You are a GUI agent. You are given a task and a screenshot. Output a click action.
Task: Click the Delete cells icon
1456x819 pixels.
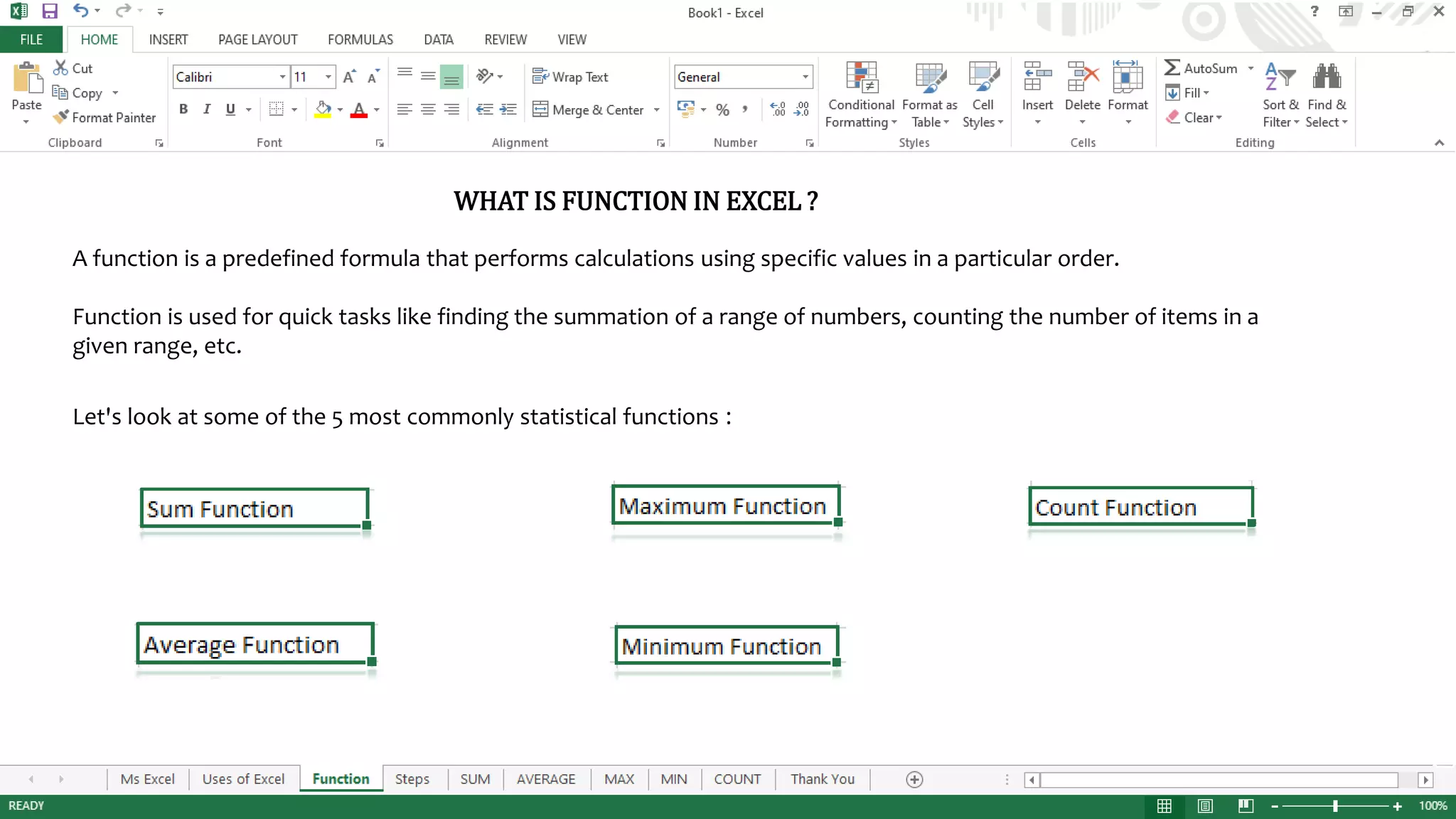(1083, 77)
